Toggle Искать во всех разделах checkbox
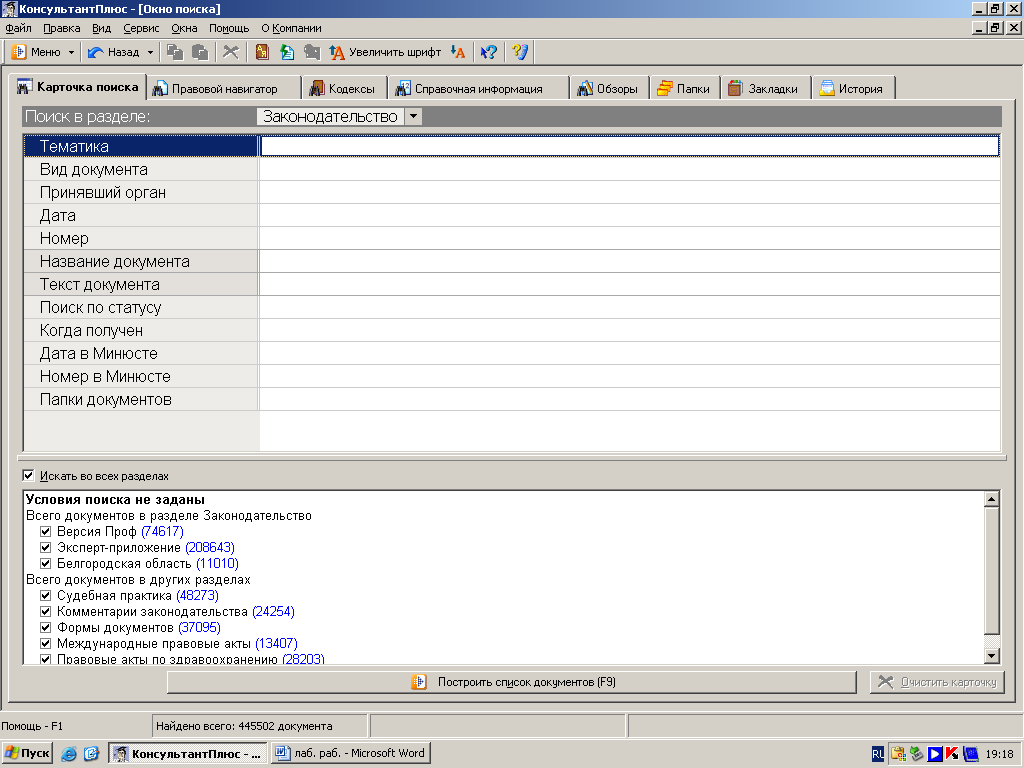Screen dimensions: 1024x768 coord(28,475)
